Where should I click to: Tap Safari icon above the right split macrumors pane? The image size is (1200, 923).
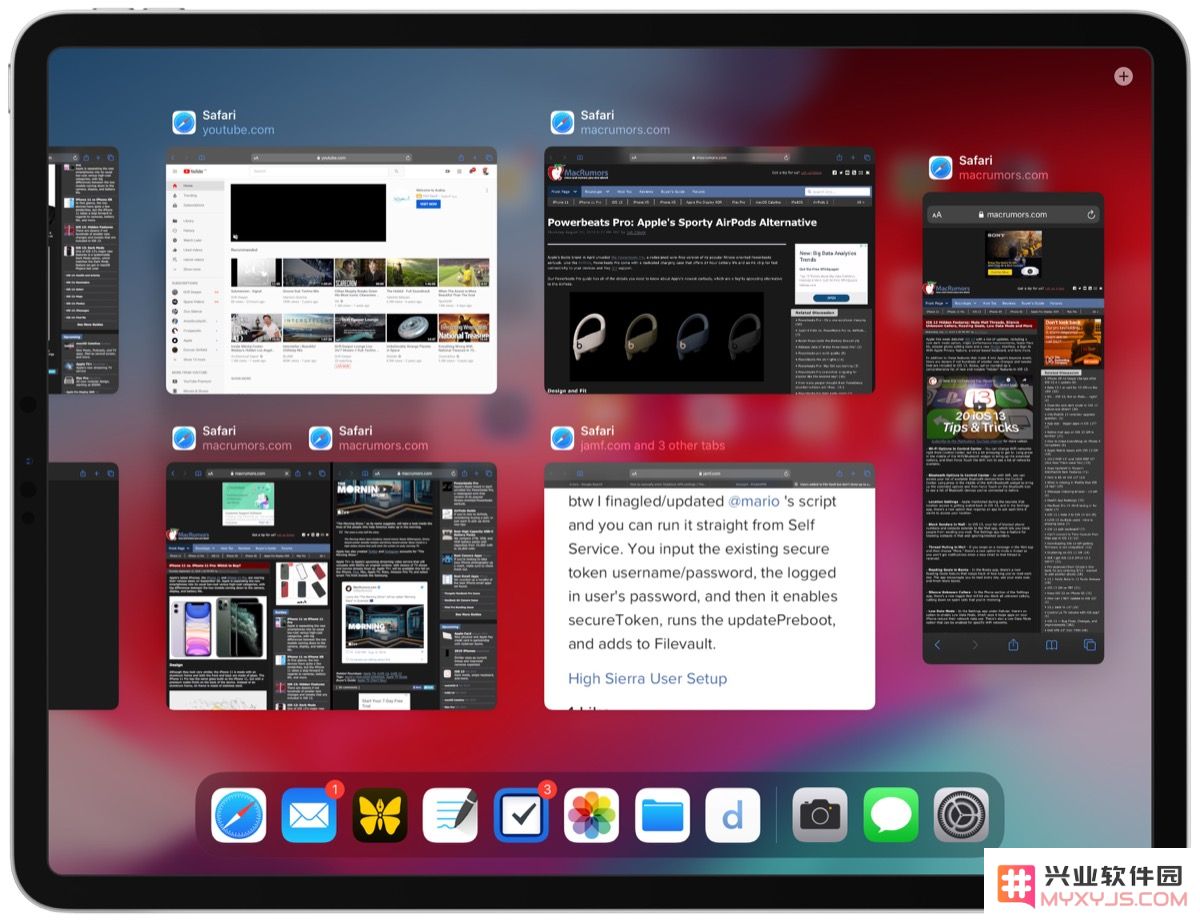[x=320, y=438]
